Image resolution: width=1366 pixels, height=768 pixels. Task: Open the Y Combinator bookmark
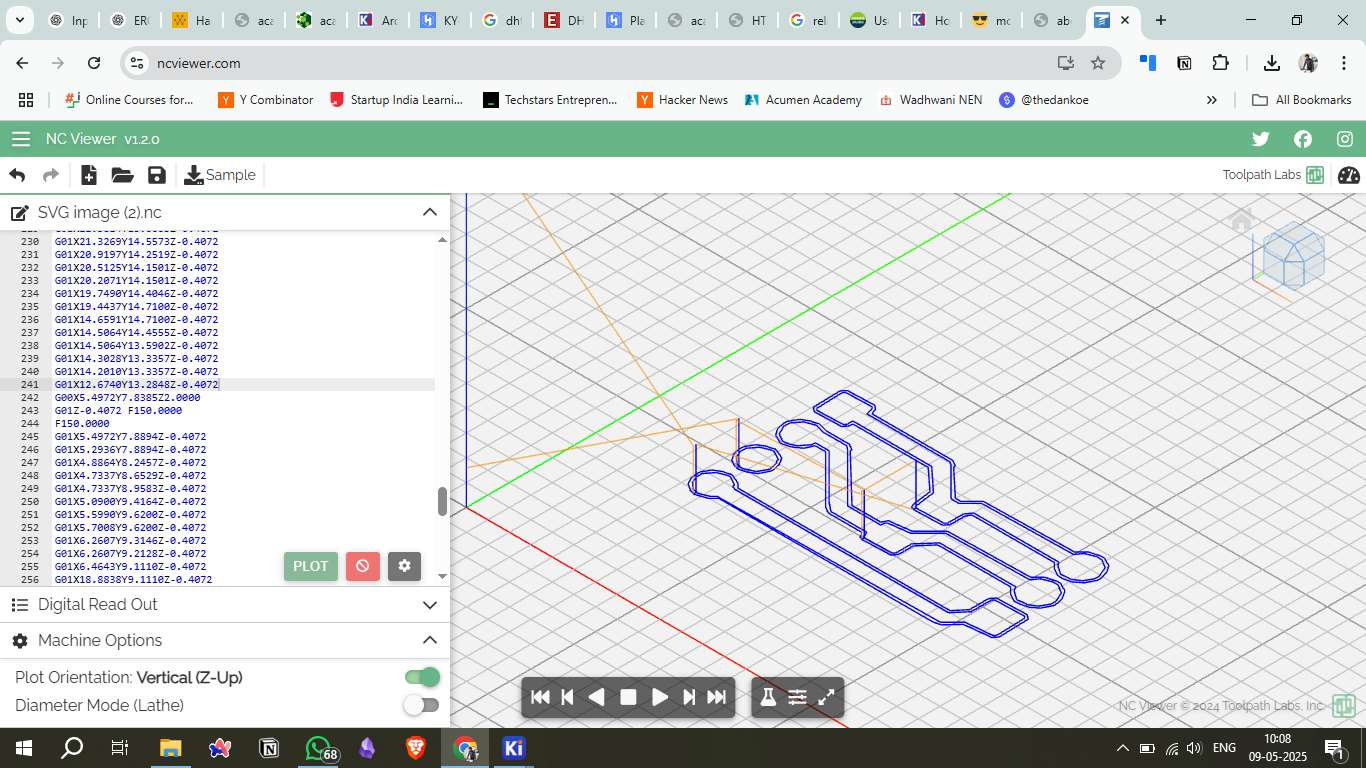[266, 100]
